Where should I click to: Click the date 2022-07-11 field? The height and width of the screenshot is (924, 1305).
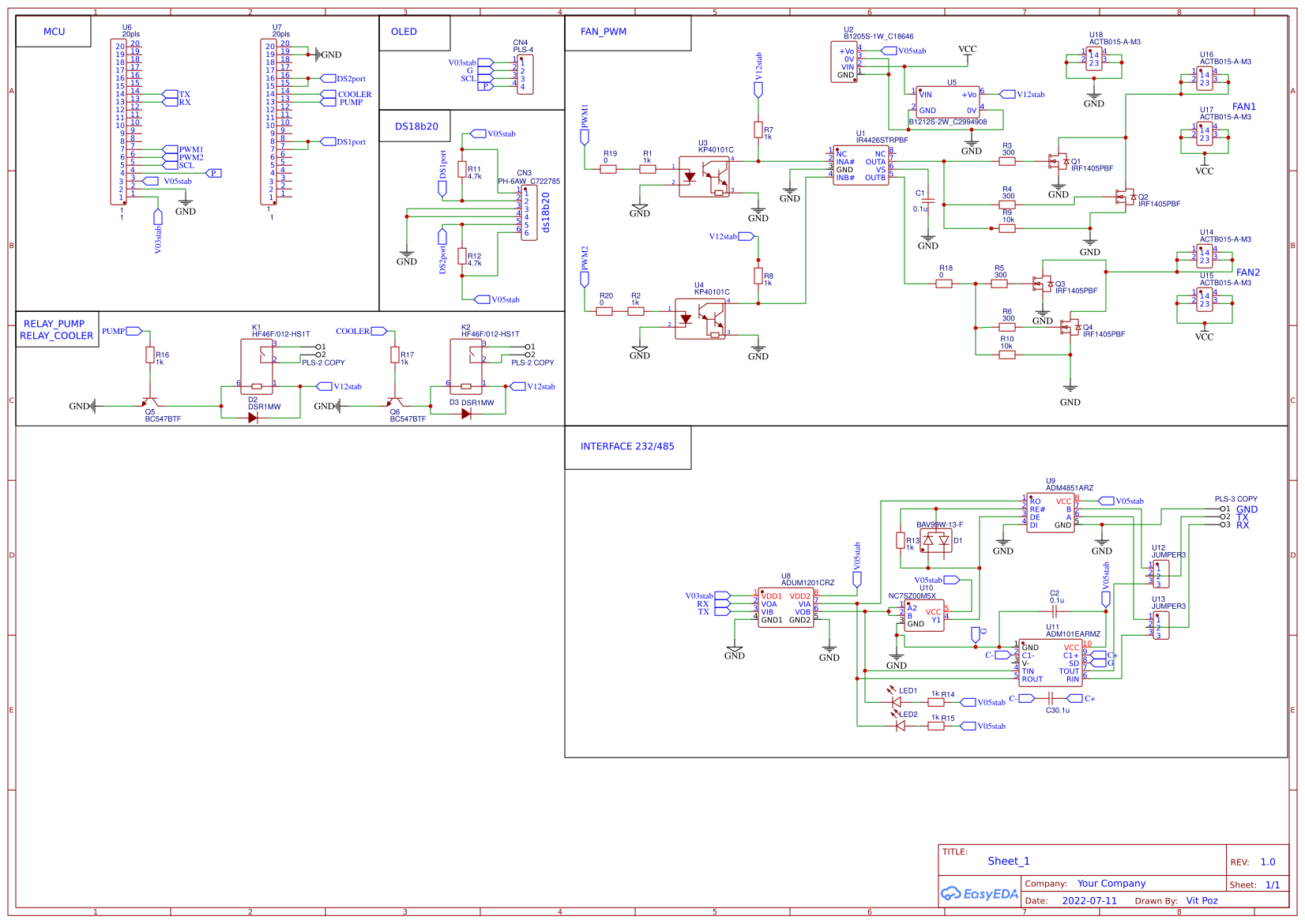coord(1089,900)
